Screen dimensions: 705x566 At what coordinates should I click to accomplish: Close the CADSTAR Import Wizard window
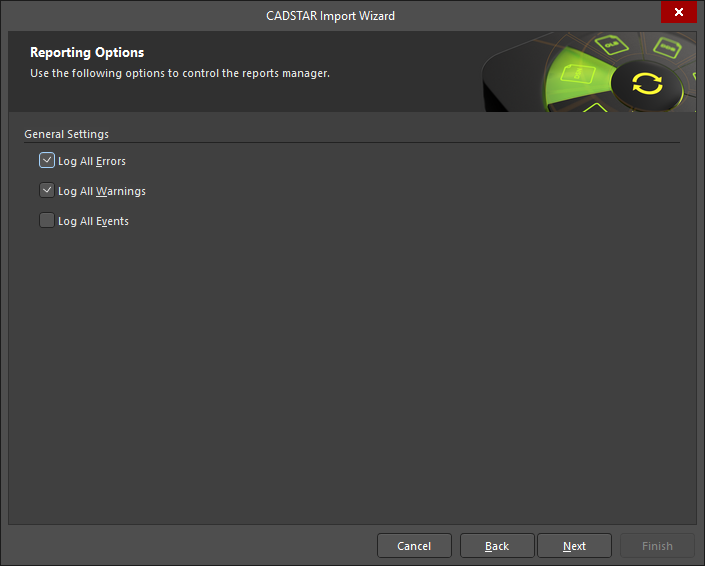(x=678, y=12)
